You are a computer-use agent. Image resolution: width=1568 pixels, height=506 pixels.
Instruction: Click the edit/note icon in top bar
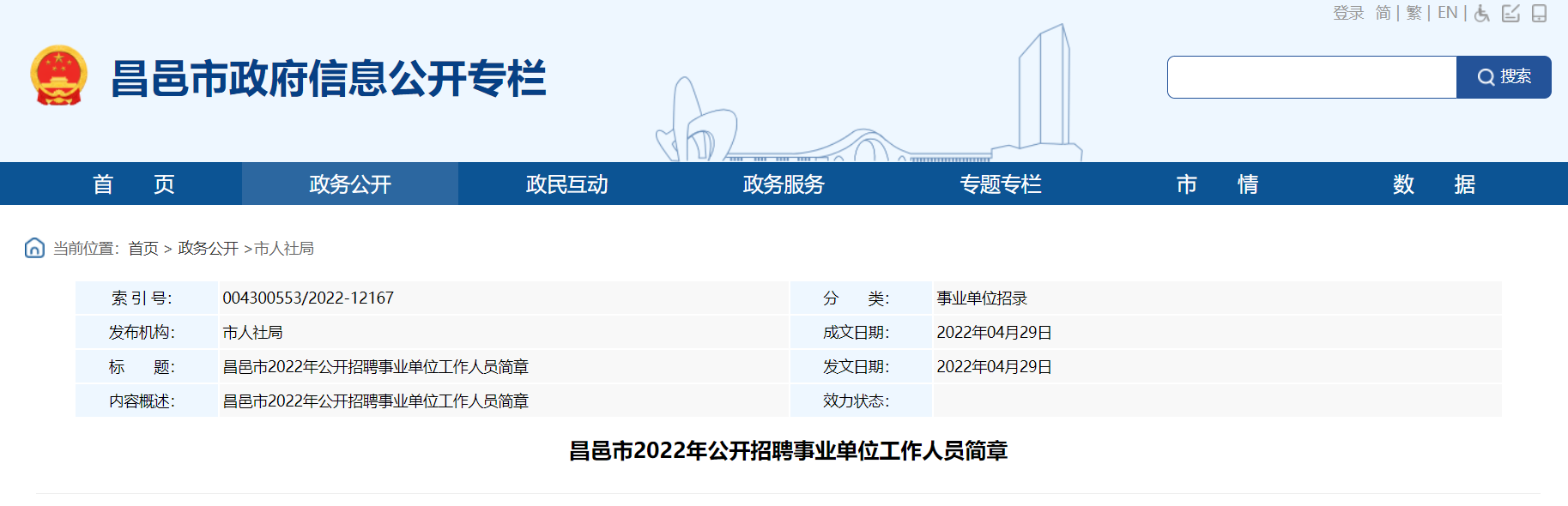pos(1510,14)
